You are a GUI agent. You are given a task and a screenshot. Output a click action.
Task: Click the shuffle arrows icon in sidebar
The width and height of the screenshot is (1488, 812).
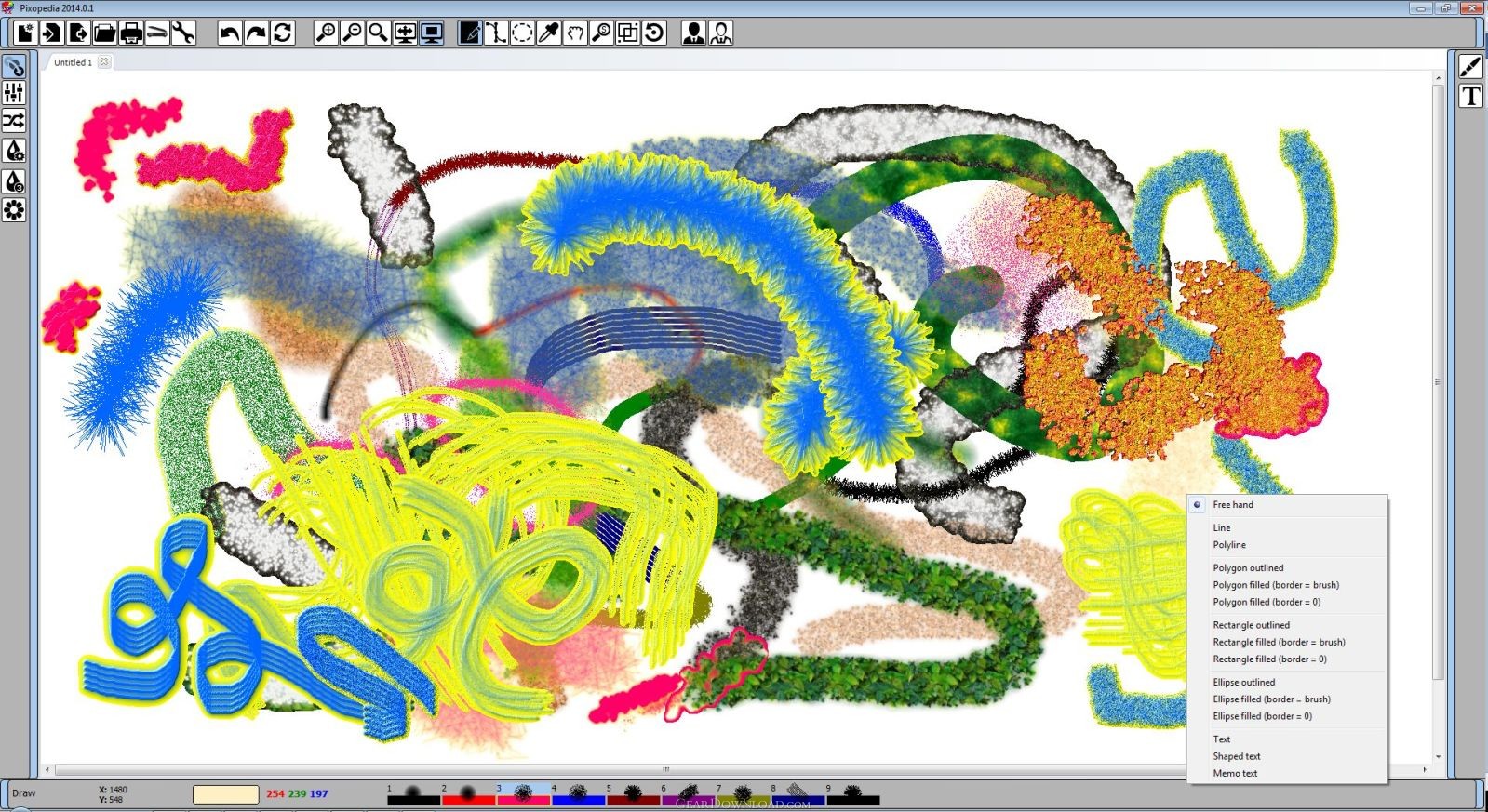click(x=14, y=121)
